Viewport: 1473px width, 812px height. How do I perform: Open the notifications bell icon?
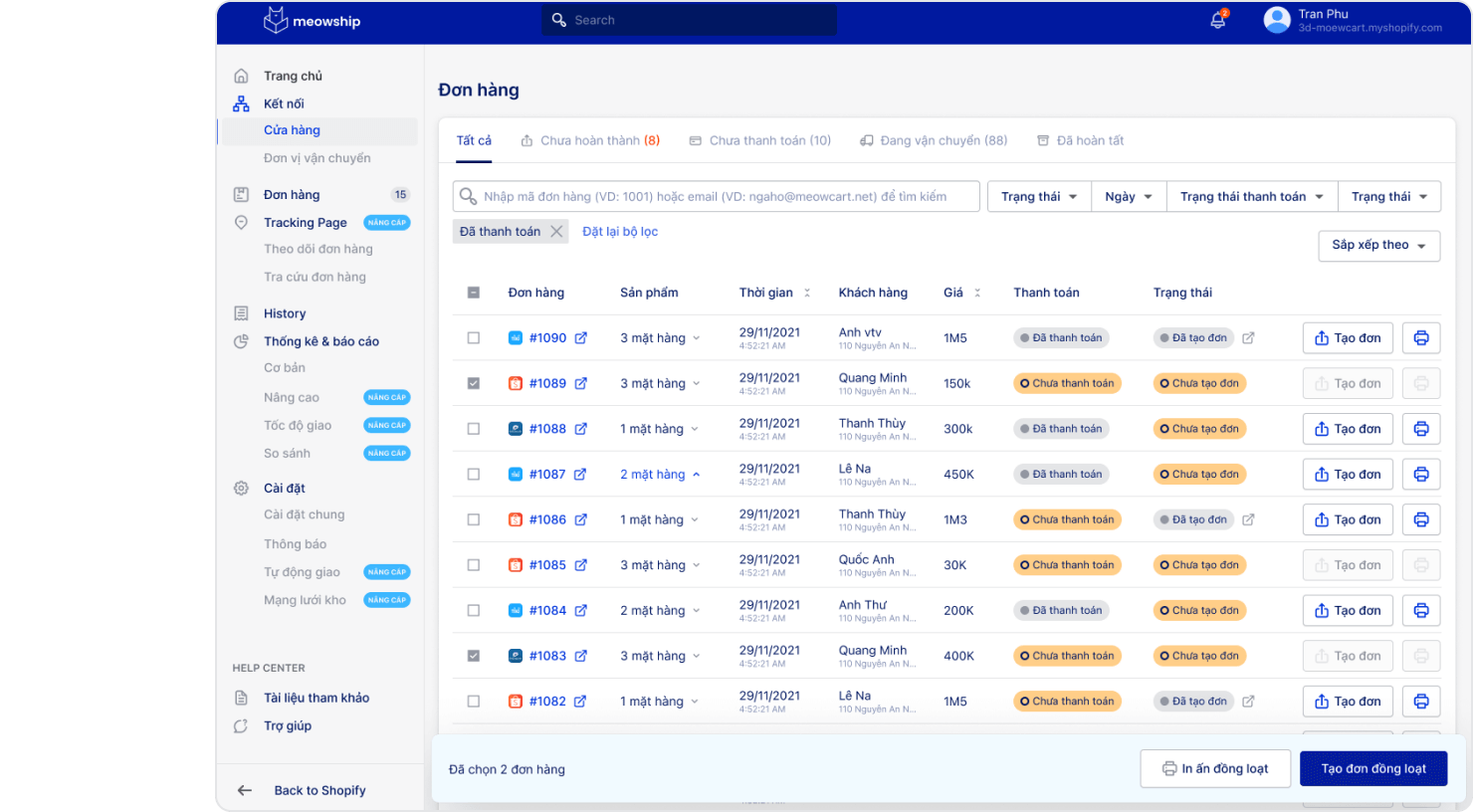1217,20
